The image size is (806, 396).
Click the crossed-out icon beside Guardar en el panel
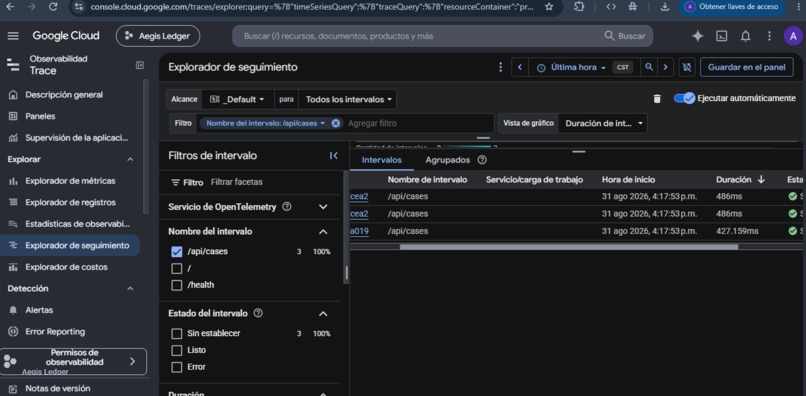pos(687,67)
